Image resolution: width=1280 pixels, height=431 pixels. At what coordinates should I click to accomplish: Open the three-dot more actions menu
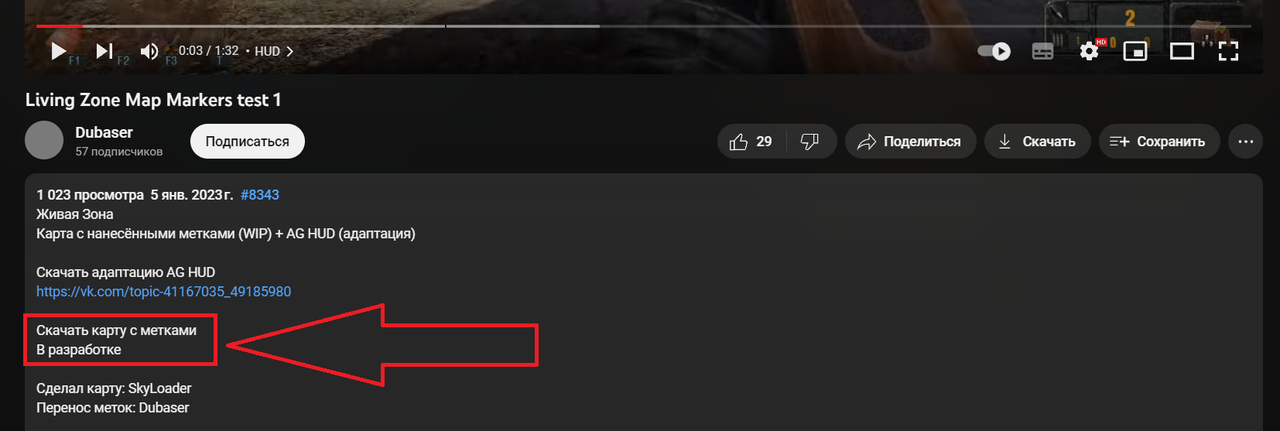click(x=1245, y=142)
